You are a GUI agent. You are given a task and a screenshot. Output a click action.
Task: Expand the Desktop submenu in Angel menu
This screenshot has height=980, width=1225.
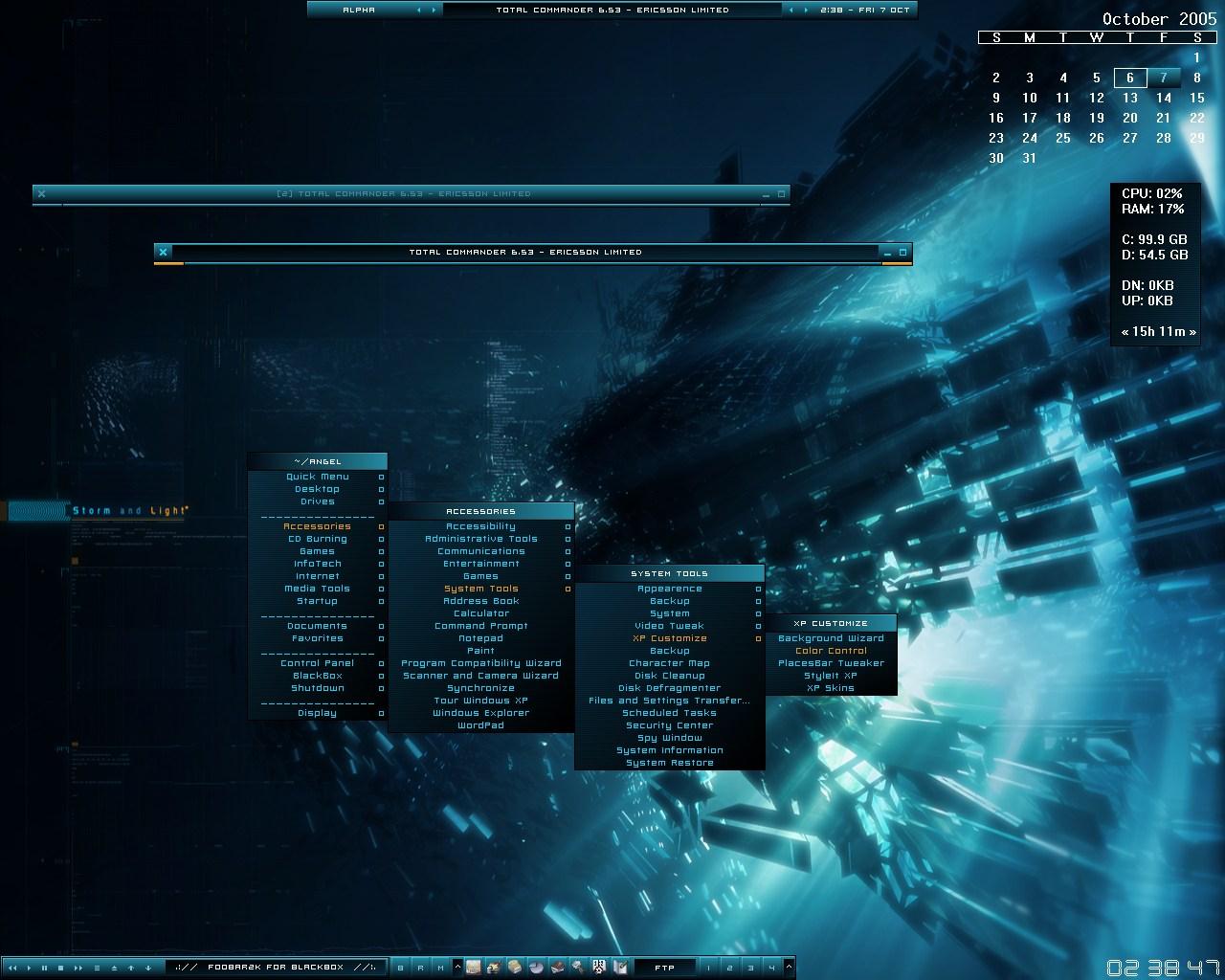(318, 489)
